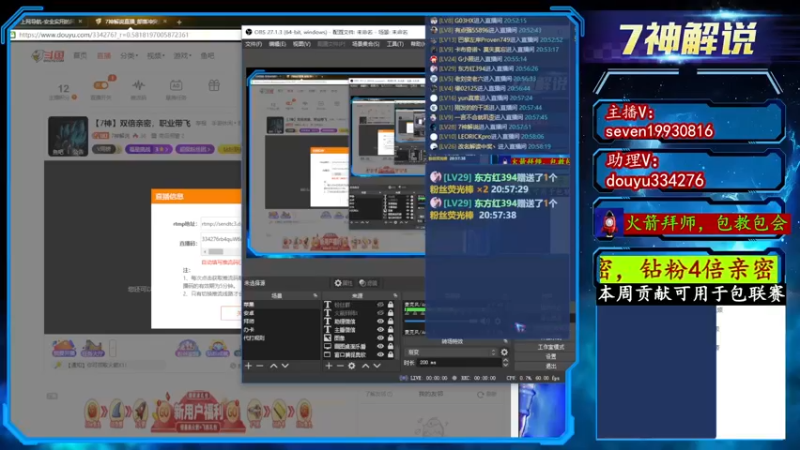Remove the selected source with the minus icon
800x450 pixels.
[340, 366]
